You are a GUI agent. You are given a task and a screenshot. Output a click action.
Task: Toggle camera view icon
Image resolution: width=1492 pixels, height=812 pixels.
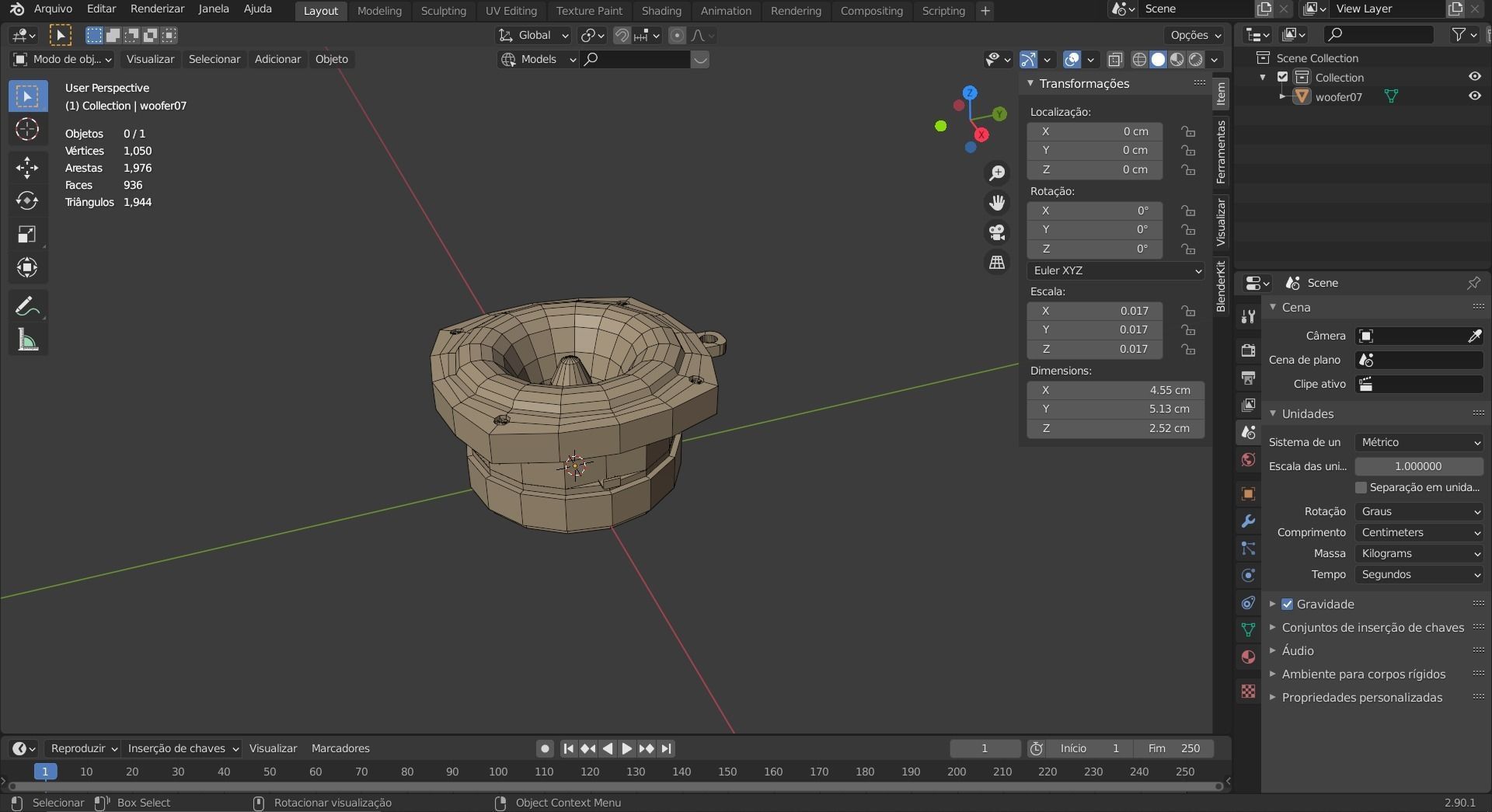[997, 232]
